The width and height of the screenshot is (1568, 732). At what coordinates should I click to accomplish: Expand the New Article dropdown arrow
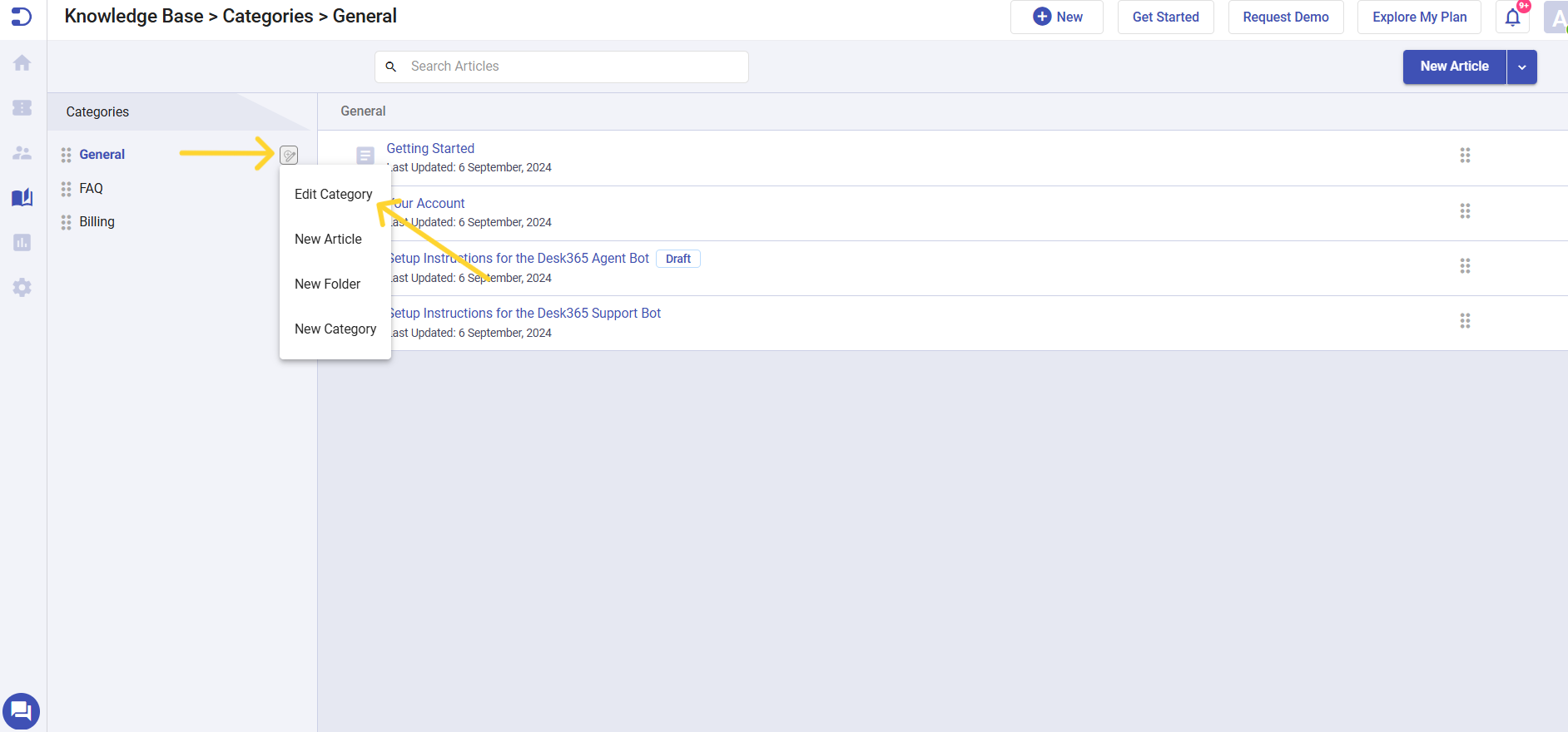[1521, 67]
